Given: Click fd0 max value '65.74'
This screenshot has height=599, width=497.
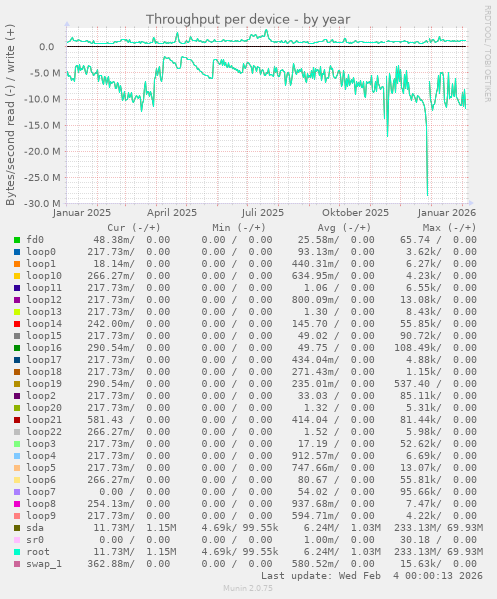Looking at the screenshot, I should [414, 240].
